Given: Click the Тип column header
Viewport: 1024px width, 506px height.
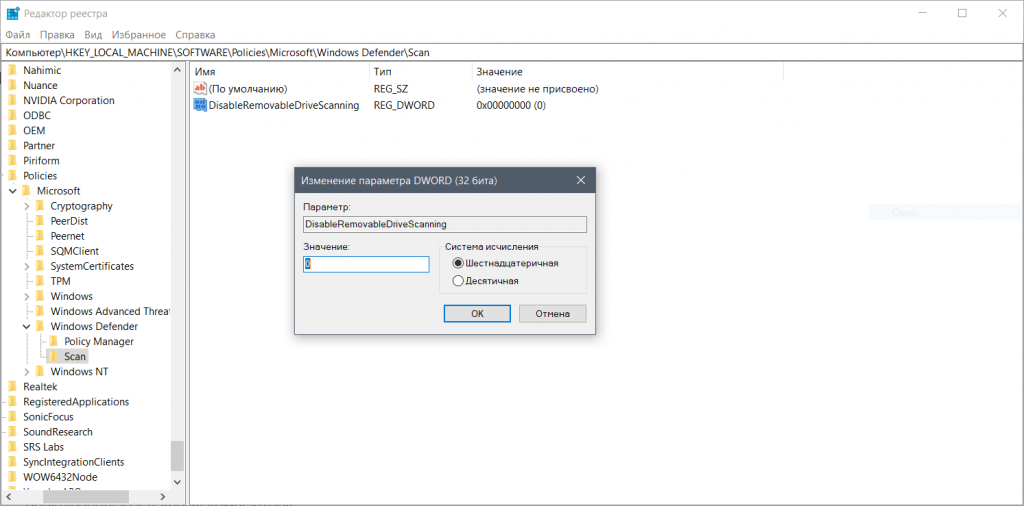Looking at the screenshot, I should (421, 72).
